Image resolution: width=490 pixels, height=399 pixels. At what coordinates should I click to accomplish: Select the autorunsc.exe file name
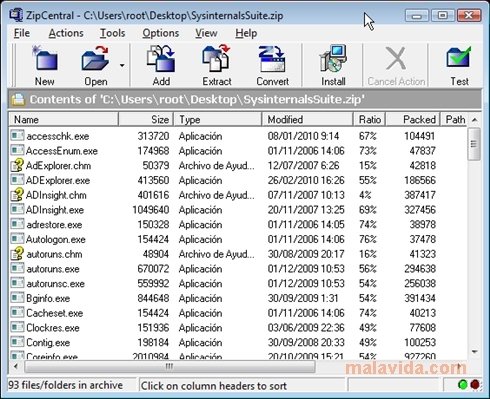tap(56, 283)
